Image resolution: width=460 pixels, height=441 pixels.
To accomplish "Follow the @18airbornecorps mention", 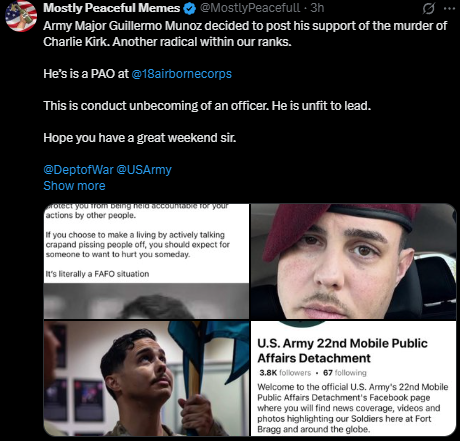I will coord(182,74).
